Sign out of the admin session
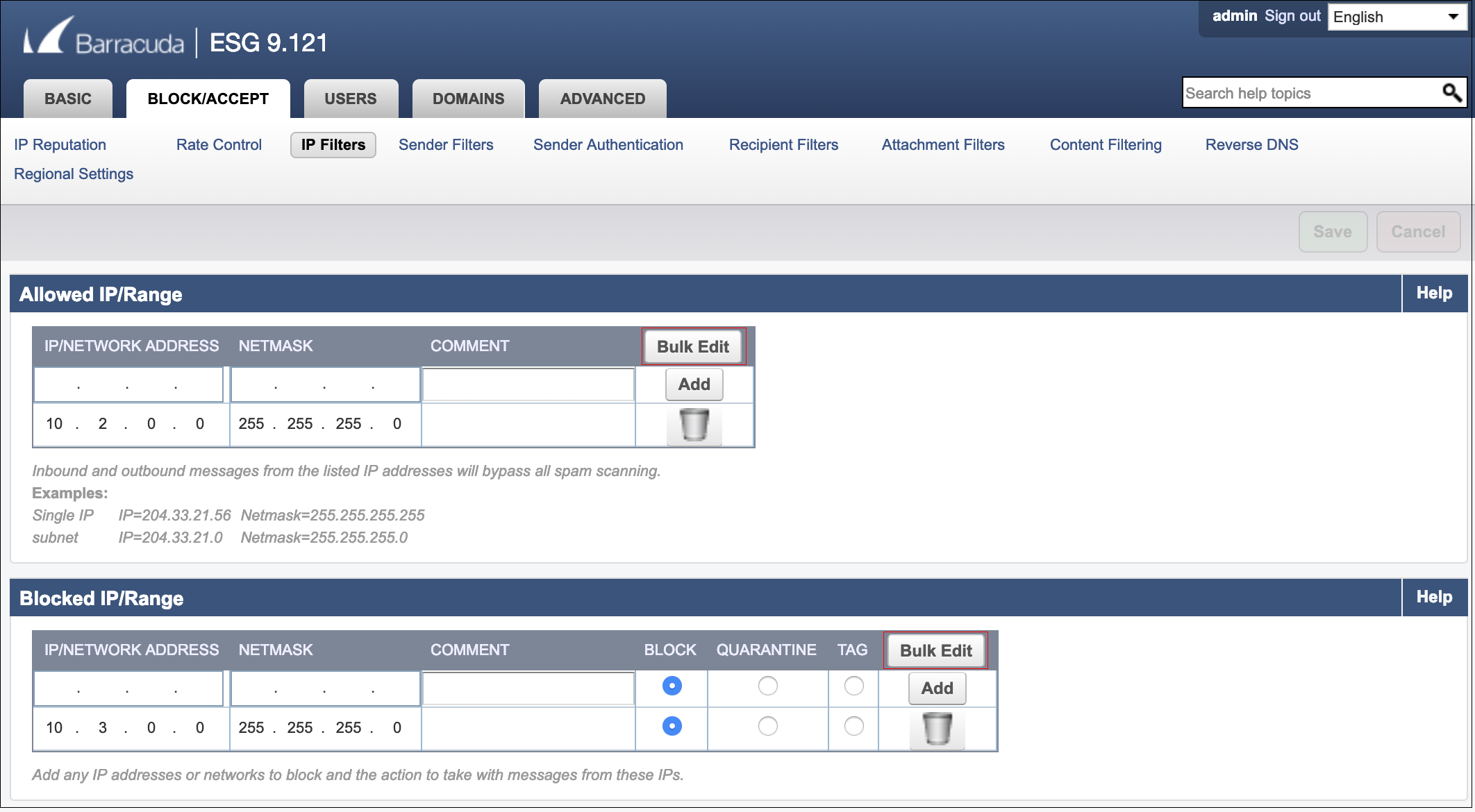Viewport: 1475px width, 812px height. pyautogui.click(x=1292, y=15)
